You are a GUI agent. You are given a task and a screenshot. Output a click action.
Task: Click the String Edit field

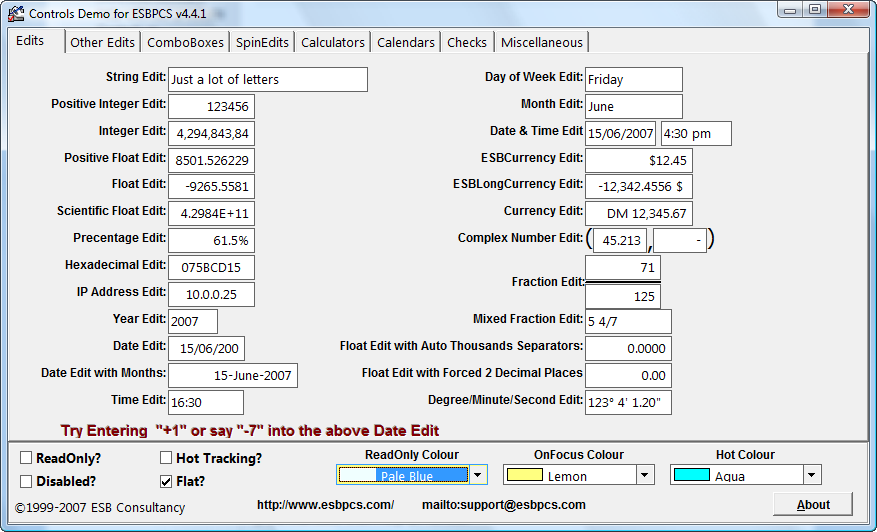[x=268, y=79]
